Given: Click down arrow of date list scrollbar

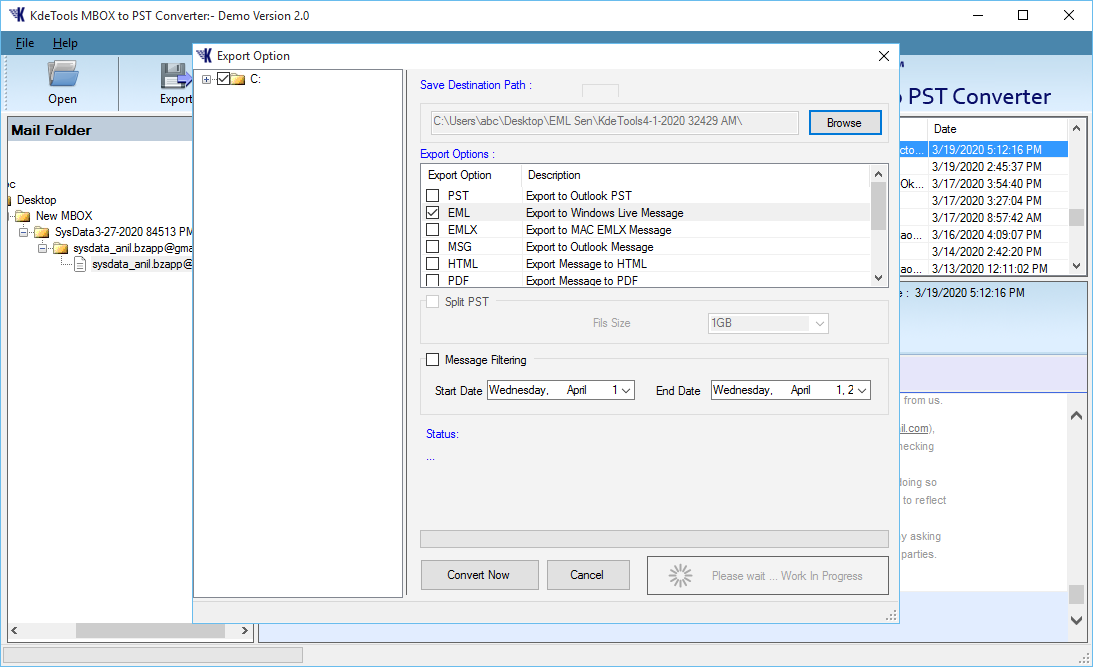Looking at the screenshot, I should [x=1076, y=266].
